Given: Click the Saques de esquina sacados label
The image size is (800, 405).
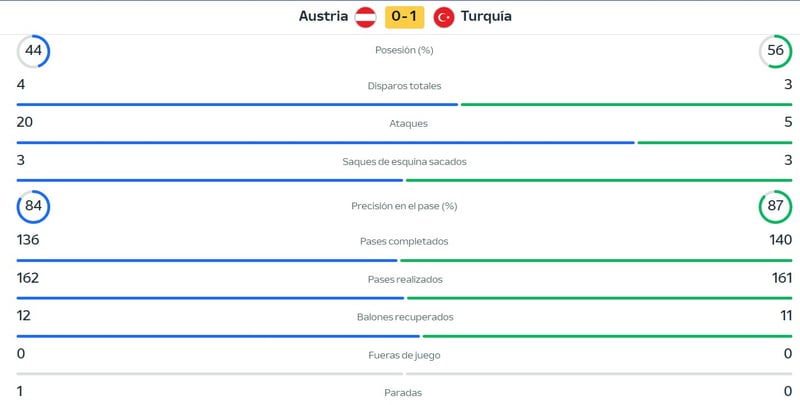Looking at the screenshot, I should pyautogui.click(x=404, y=162).
